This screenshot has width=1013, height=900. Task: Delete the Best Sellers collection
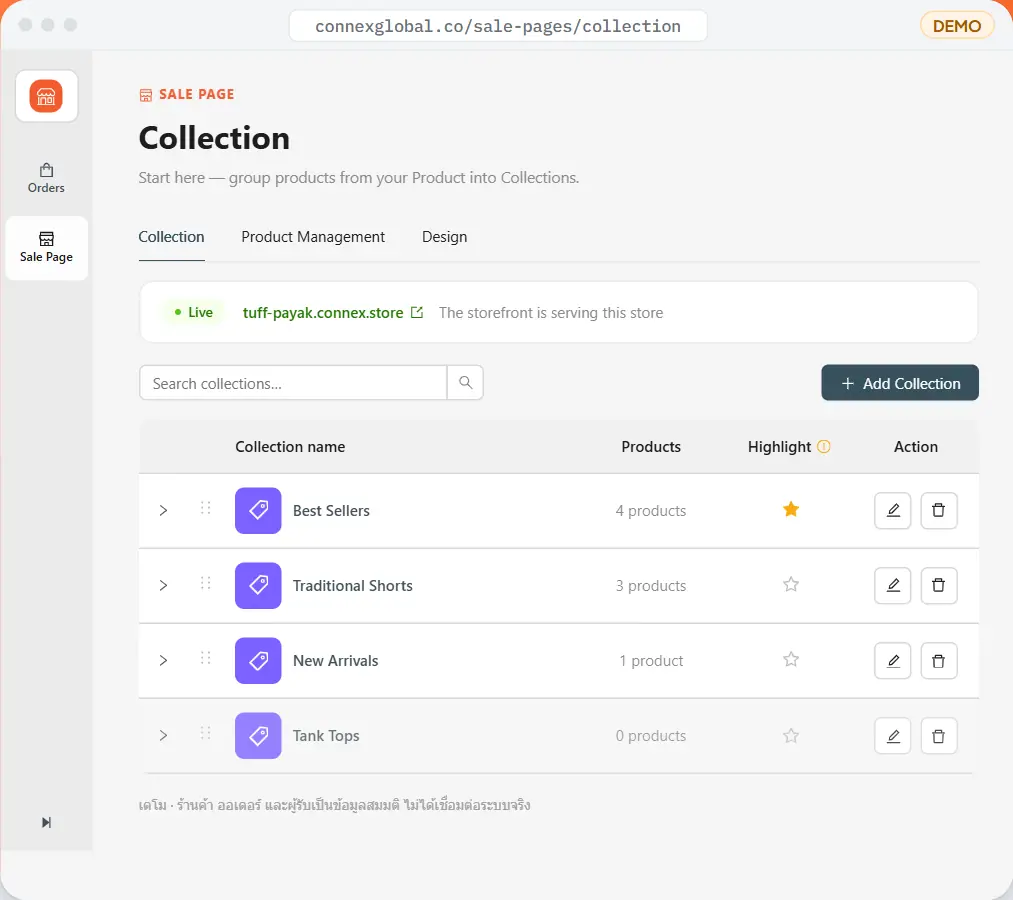point(939,510)
